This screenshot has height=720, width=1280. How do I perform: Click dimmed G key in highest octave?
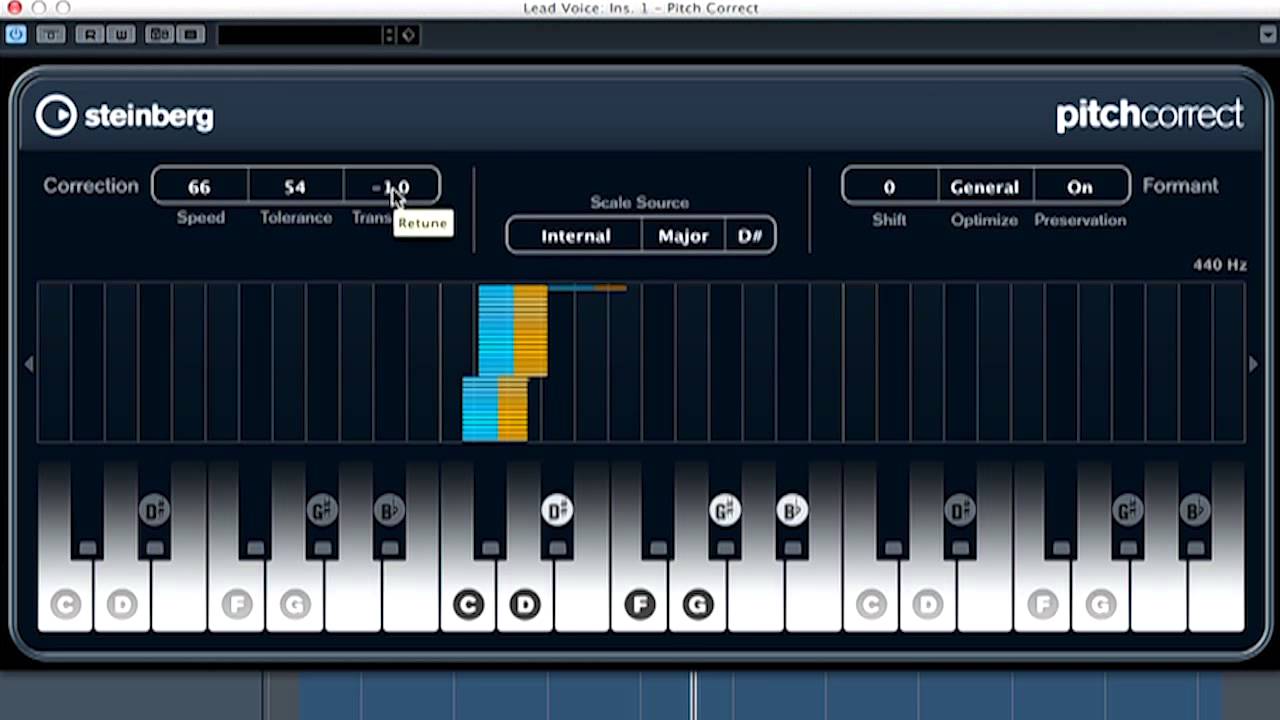[1101, 604]
